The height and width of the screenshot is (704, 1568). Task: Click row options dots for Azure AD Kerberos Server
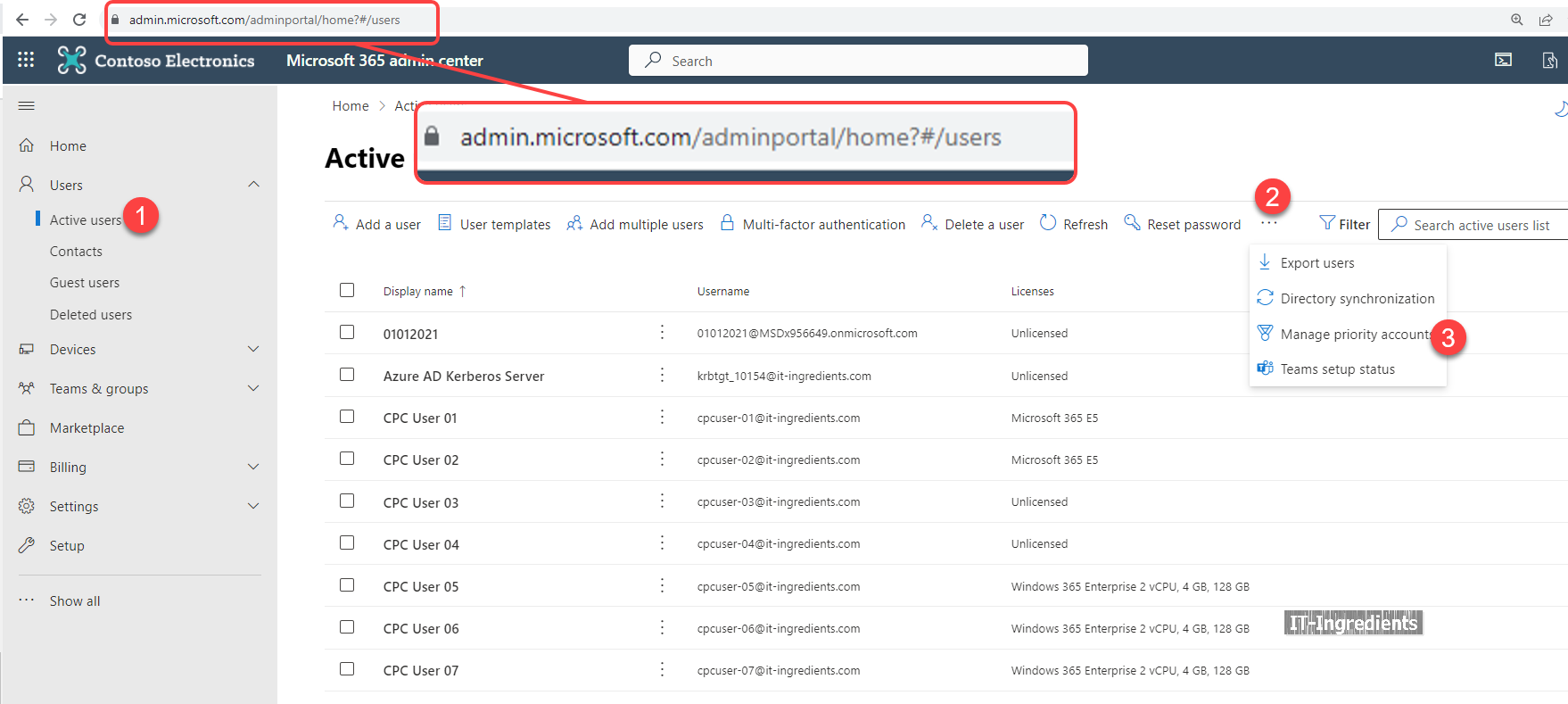click(x=662, y=375)
